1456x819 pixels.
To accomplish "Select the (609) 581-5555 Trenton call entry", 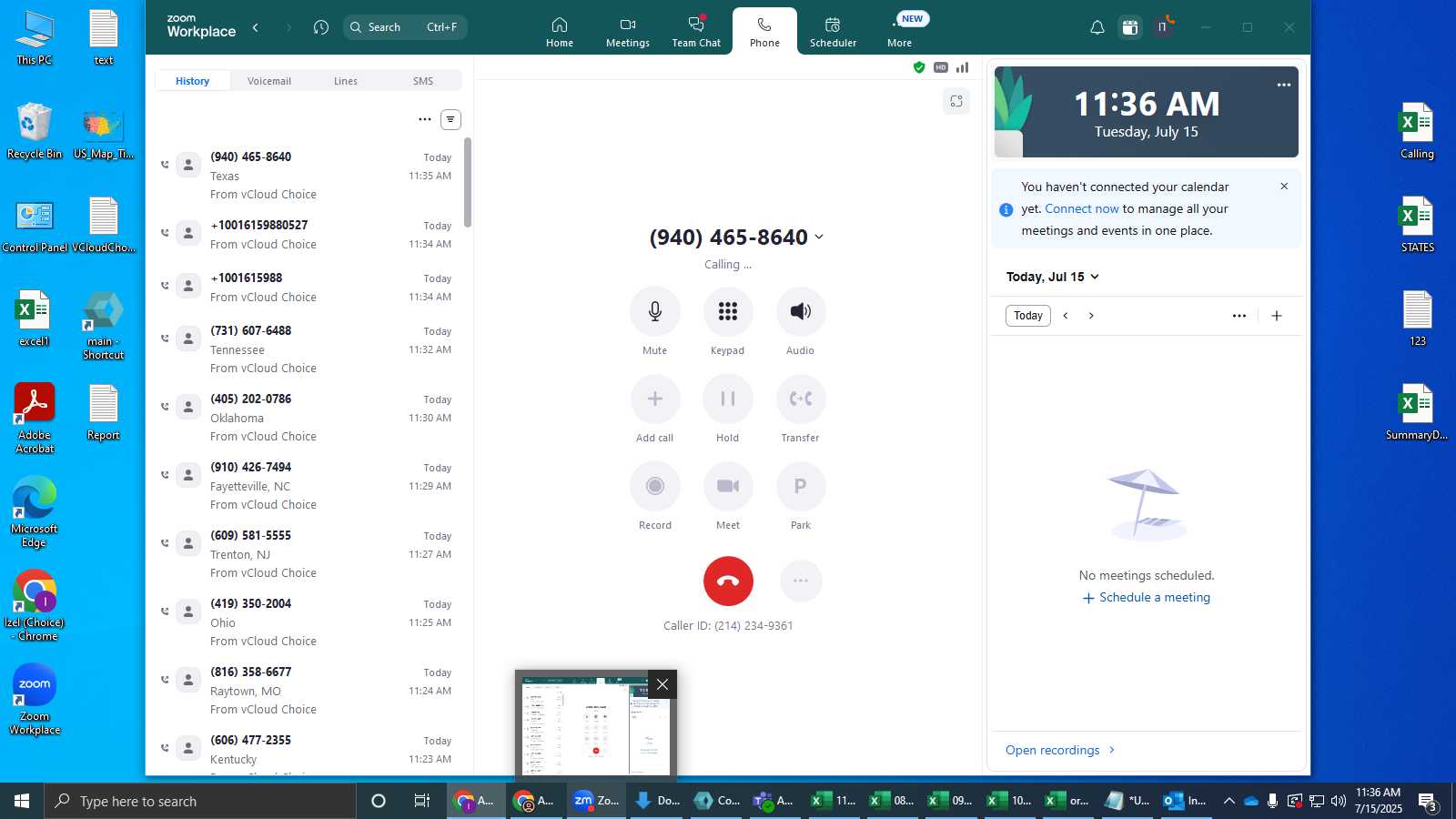I will (x=309, y=554).
